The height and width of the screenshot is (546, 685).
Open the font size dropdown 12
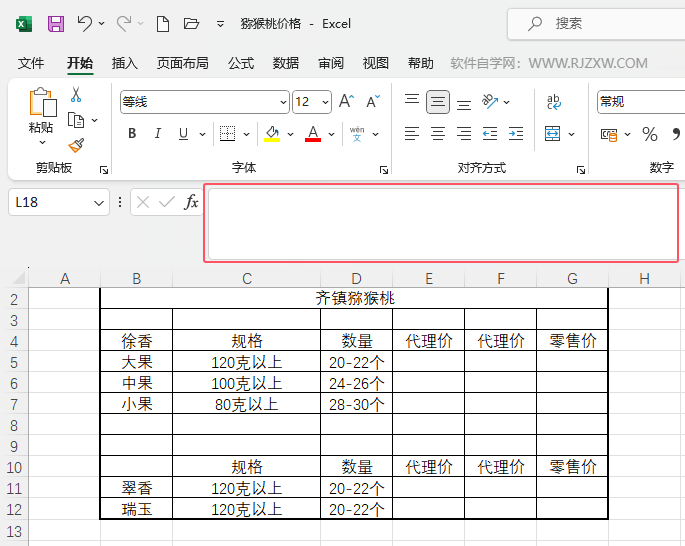pyautogui.click(x=325, y=102)
